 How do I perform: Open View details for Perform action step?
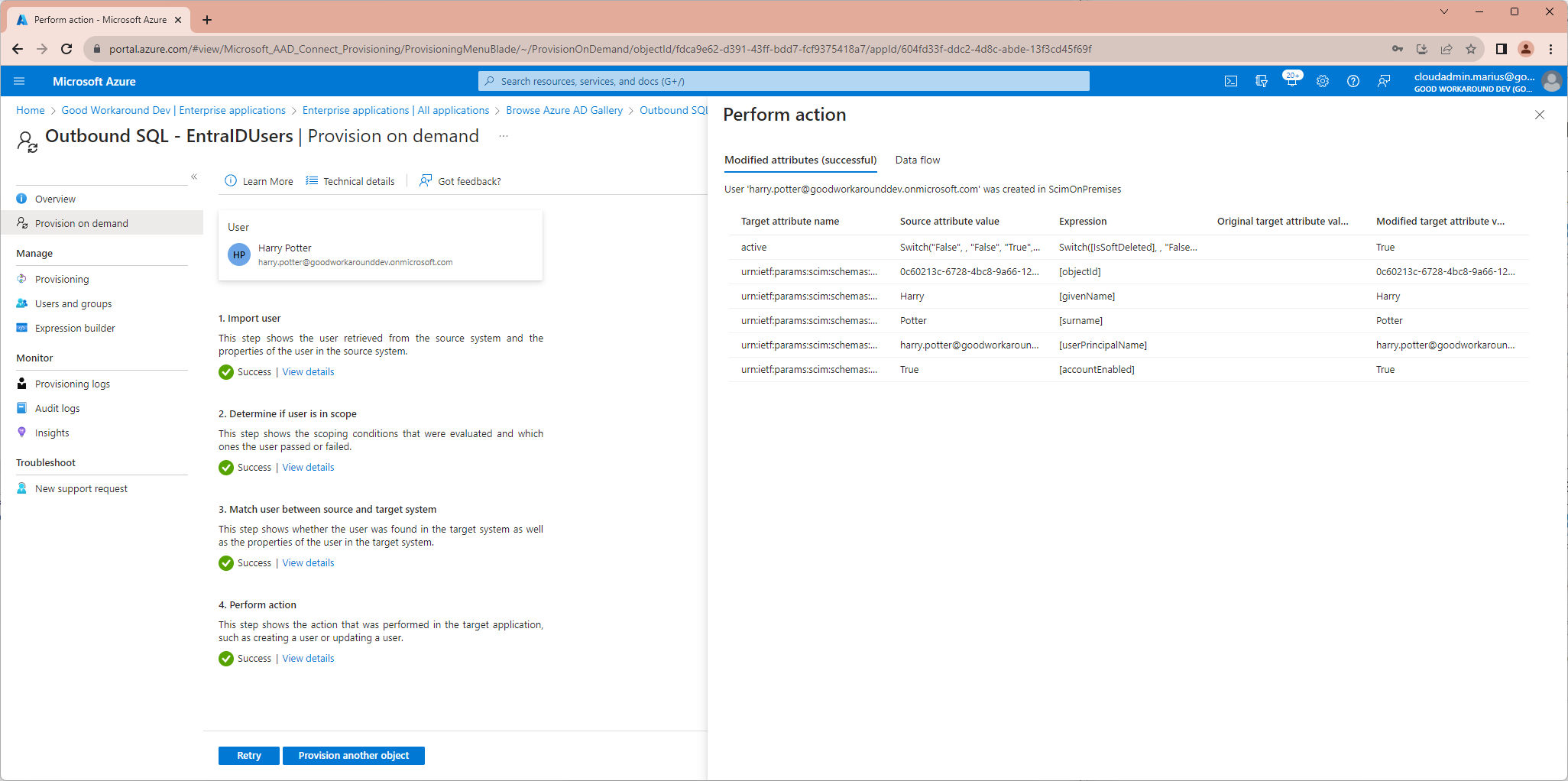point(308,658)
